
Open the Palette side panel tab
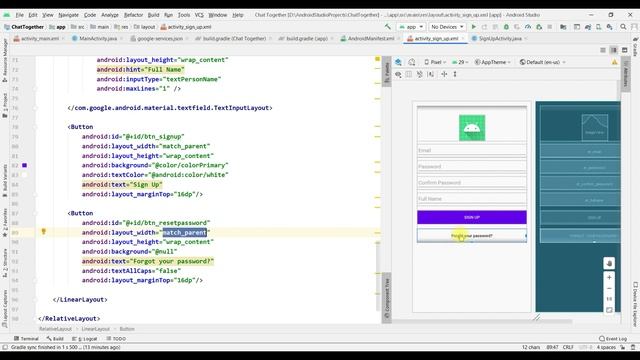pyautogui.click(x=387, y=72)
